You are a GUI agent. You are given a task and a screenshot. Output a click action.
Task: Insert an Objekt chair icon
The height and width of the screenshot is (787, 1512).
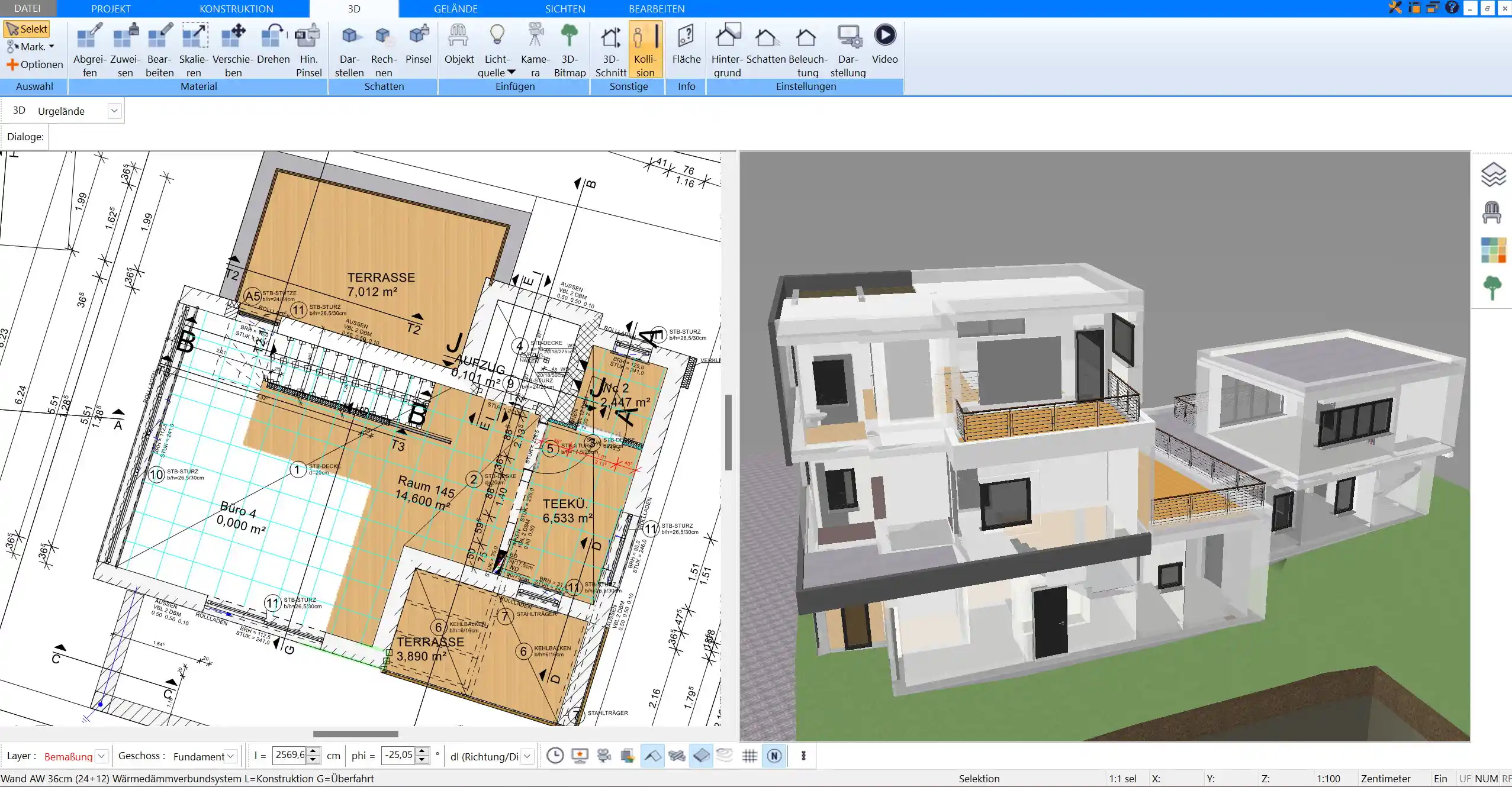(x=459, y=44)
